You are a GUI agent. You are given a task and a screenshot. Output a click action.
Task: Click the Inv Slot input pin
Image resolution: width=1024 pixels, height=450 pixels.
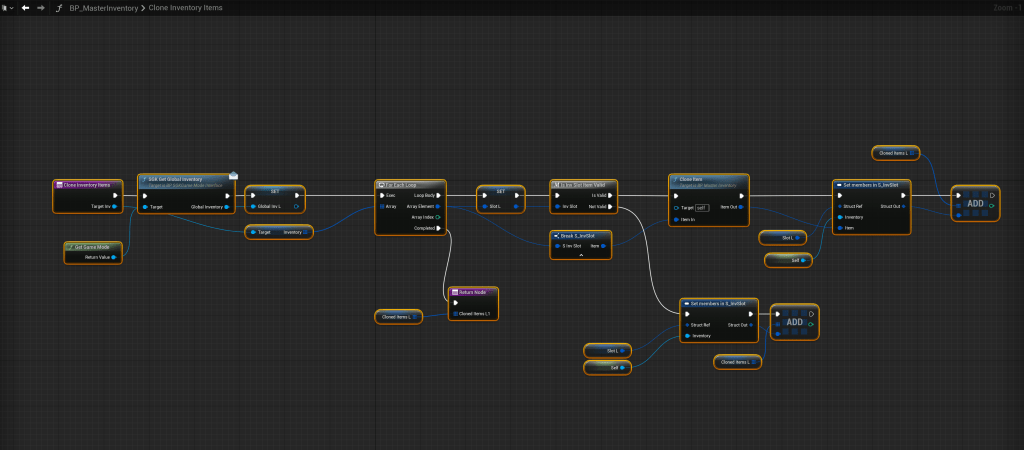[557, 206]
